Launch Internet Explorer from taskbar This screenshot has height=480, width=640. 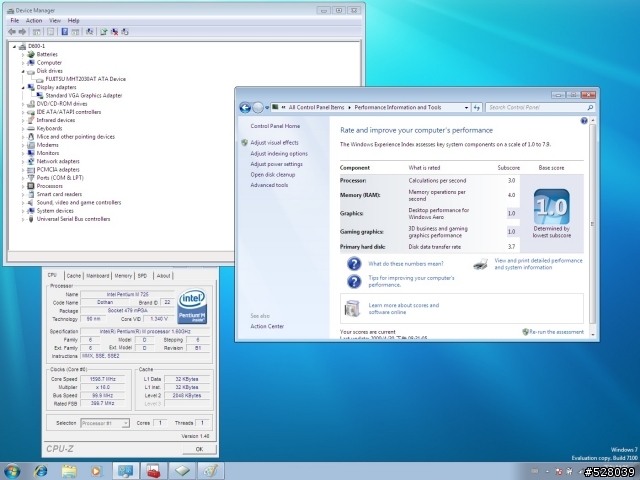(40, 471)
